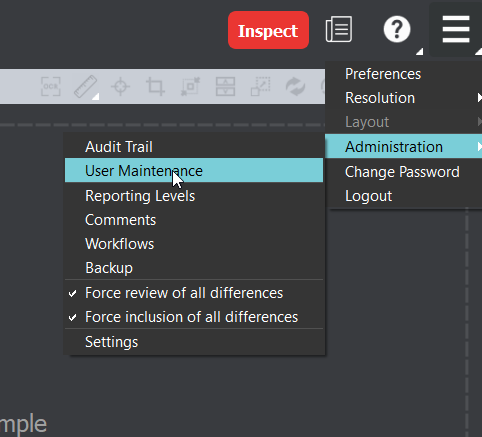Open the report document icon

pos(339,29)
